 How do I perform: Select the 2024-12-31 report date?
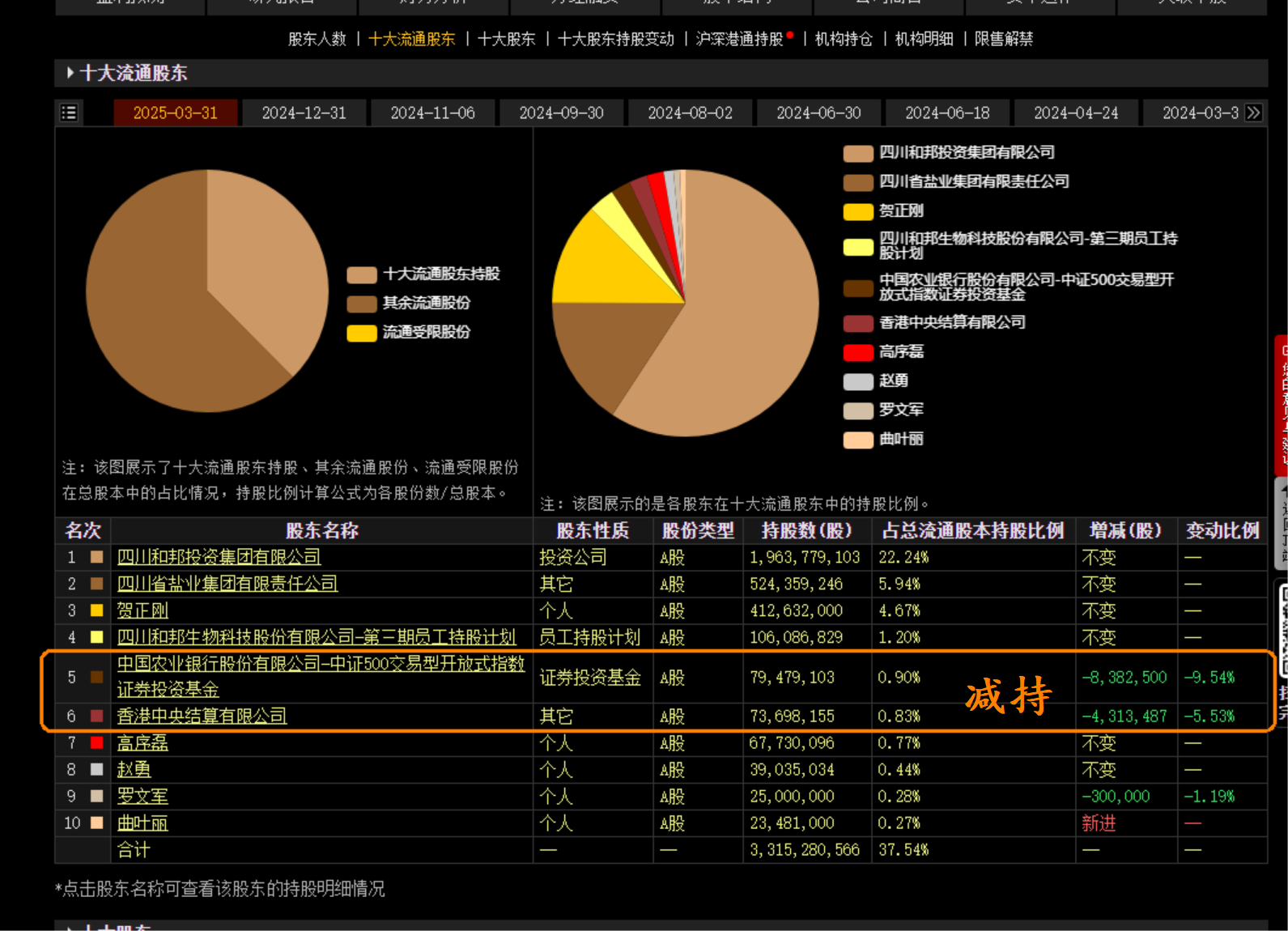[x=304, y=113]
